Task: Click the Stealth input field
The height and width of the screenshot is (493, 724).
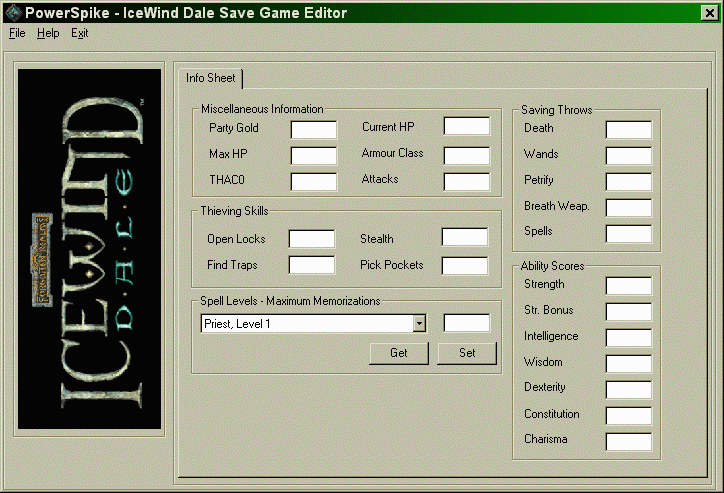Action: [x=465, y=237]
